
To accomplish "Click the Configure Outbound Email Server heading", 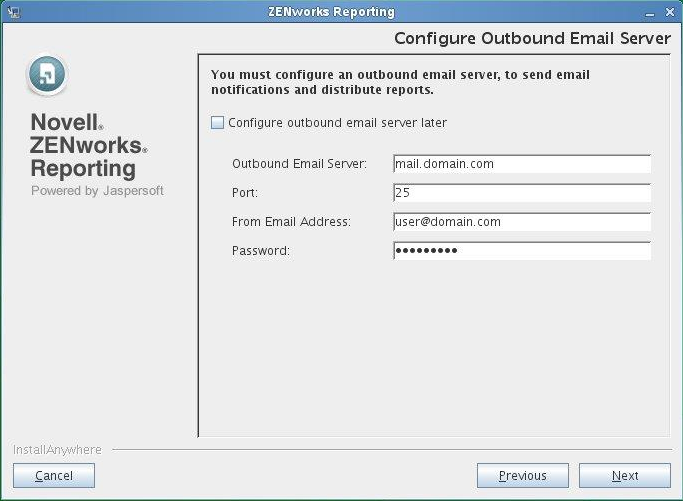I will (532, 38).
